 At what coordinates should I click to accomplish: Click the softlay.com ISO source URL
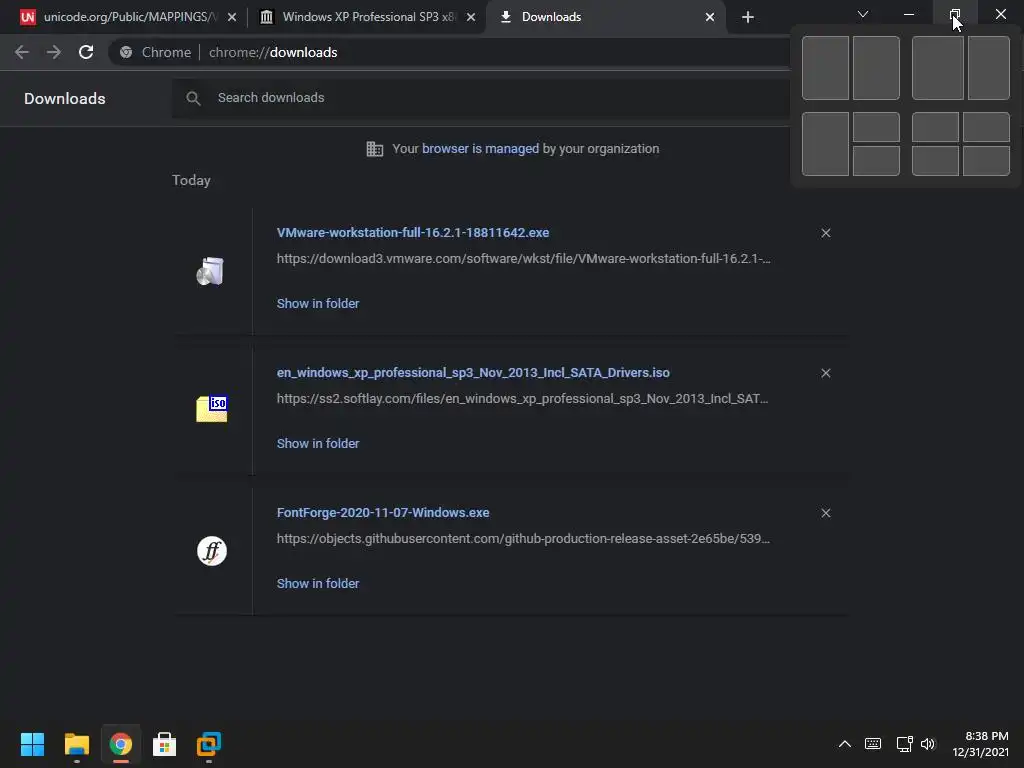point(522,398)
